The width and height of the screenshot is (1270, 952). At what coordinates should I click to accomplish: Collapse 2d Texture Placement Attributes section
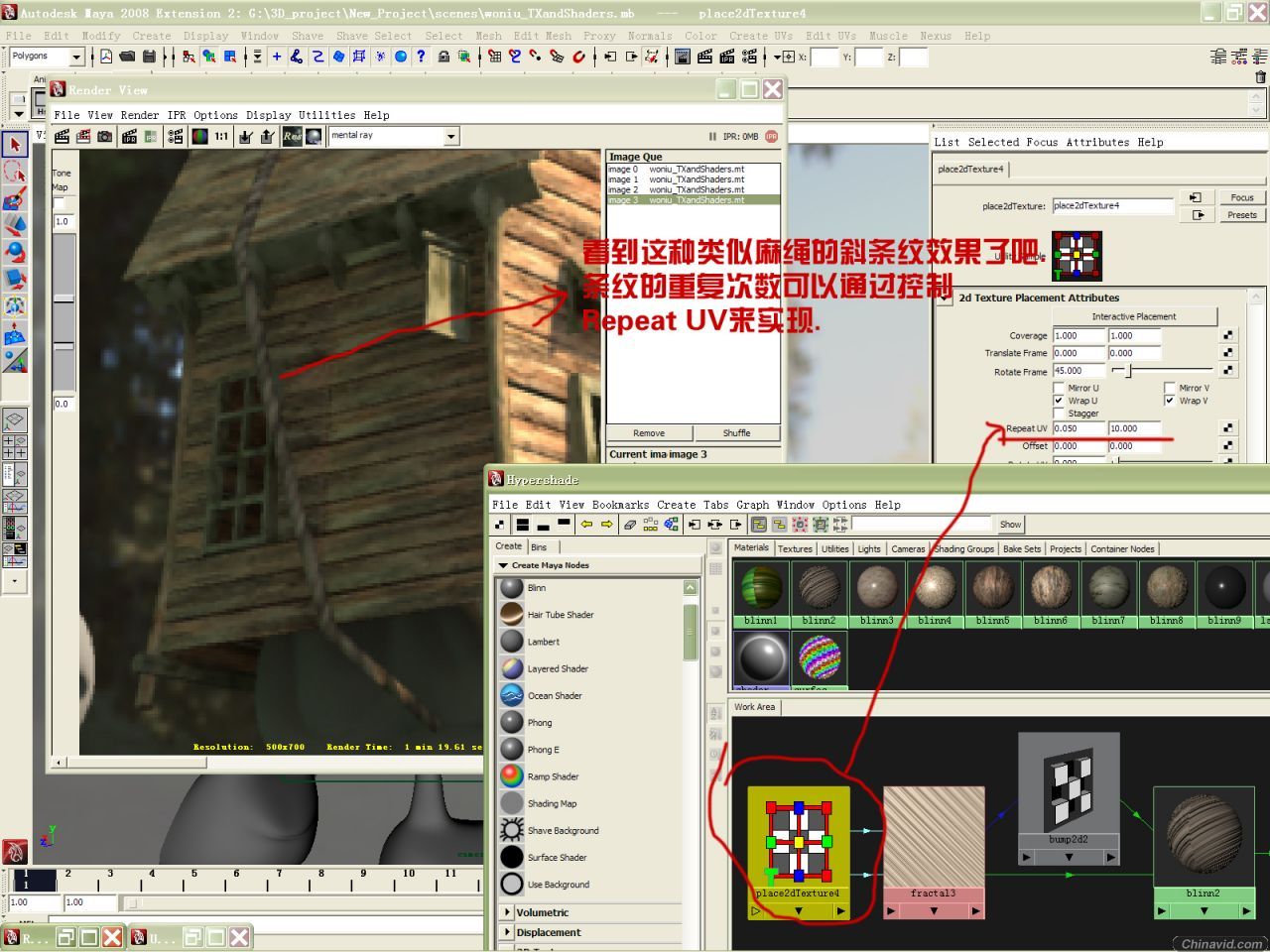pyautogui.click(x=944, y=298)
